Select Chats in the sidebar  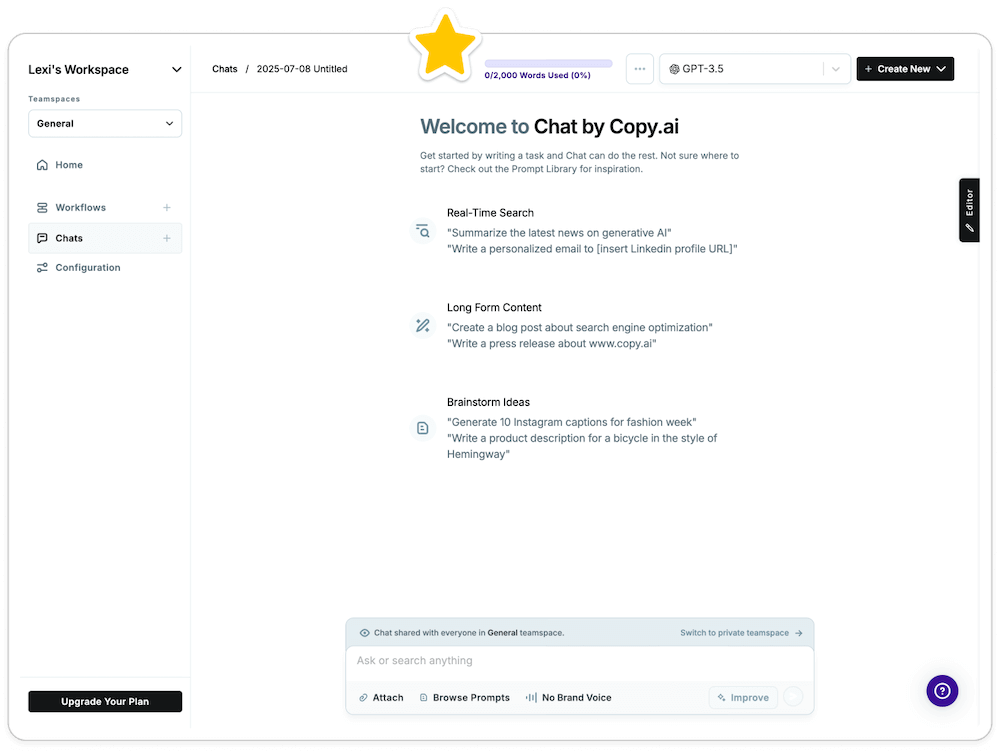click(69, 238)
